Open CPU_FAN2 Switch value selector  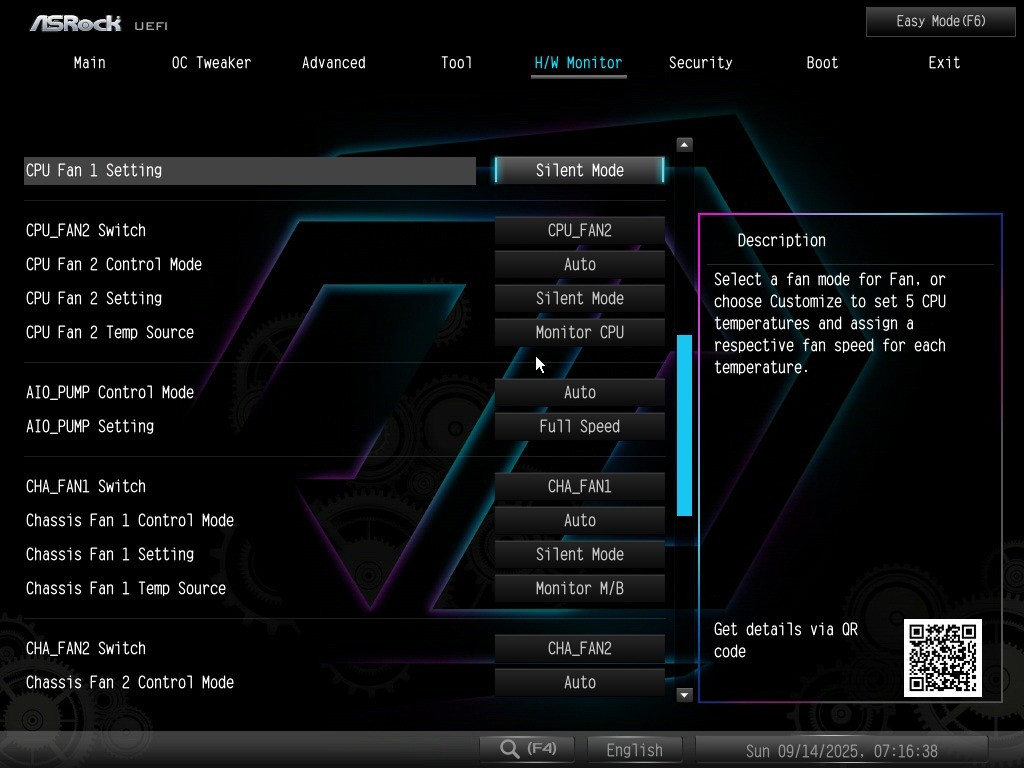point(579,231)
